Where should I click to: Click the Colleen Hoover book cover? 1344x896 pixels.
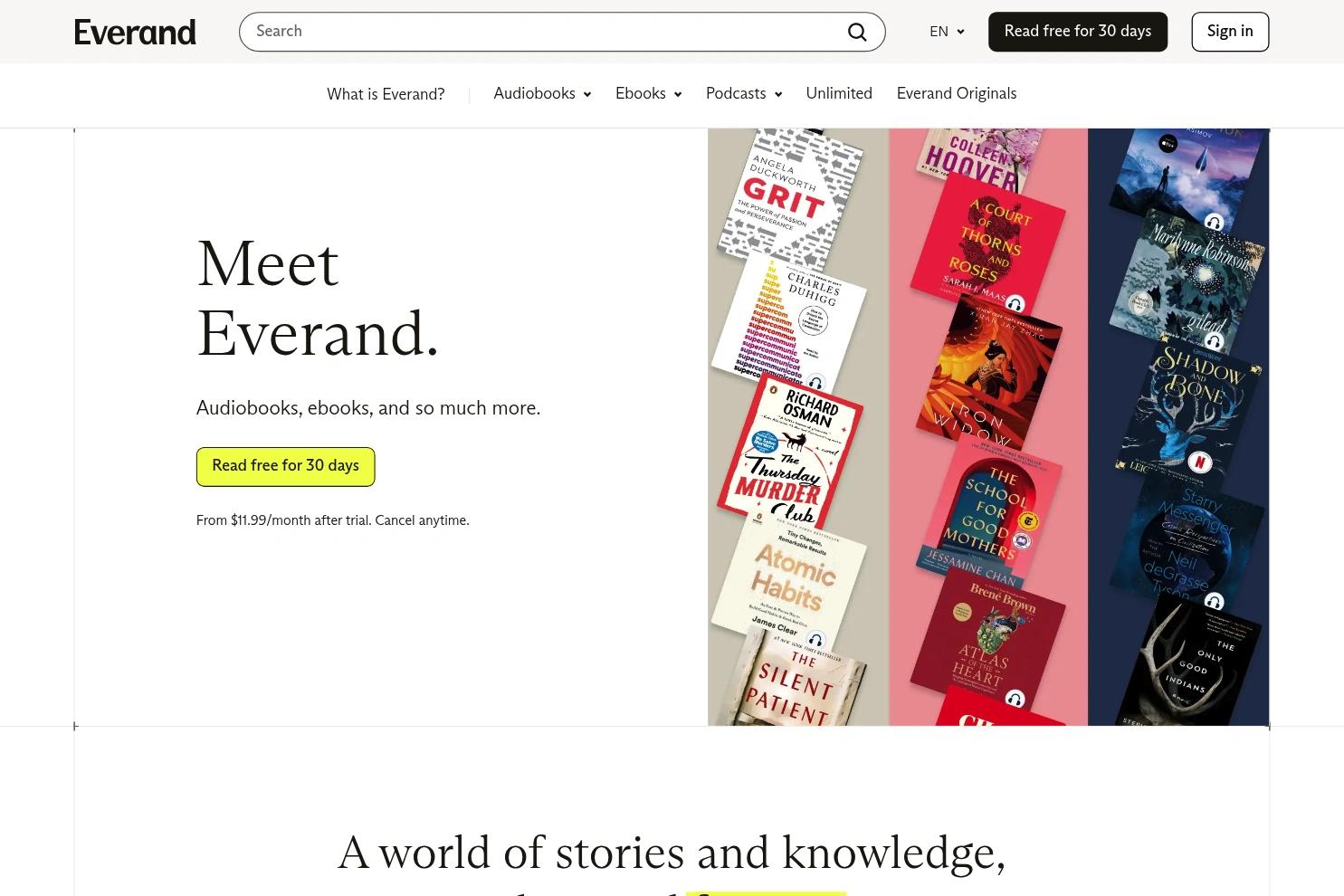[978, 159]
